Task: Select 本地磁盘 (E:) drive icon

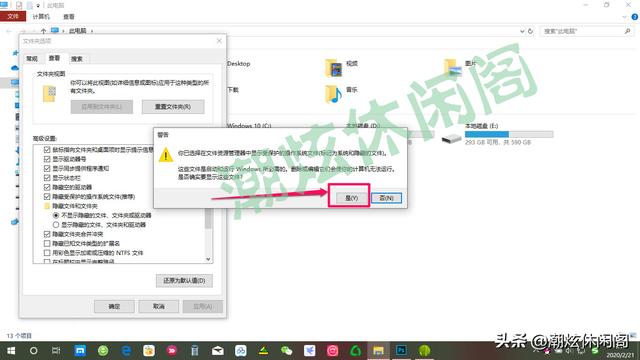Action: point(452,138)
